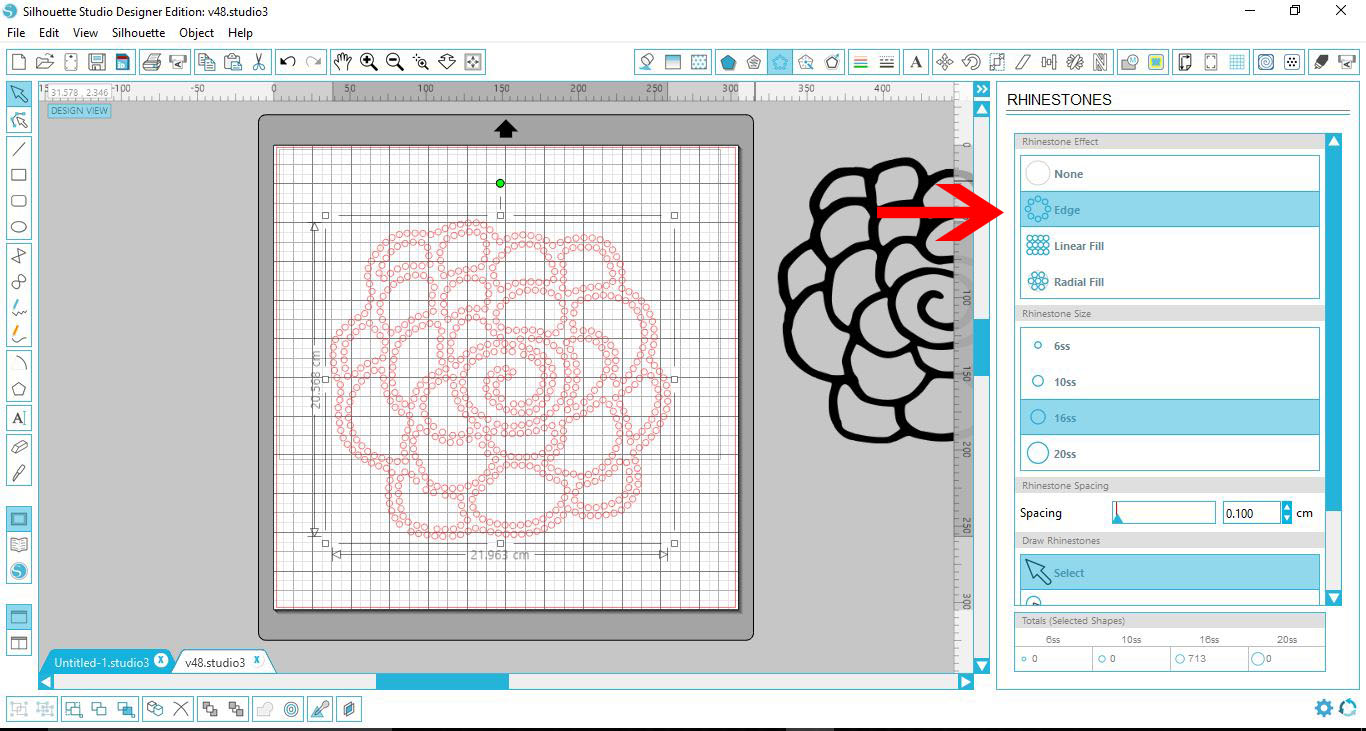Screen dimensions: 1366x731
Task: Set rhinestone effect to None
Action: 1168,173
